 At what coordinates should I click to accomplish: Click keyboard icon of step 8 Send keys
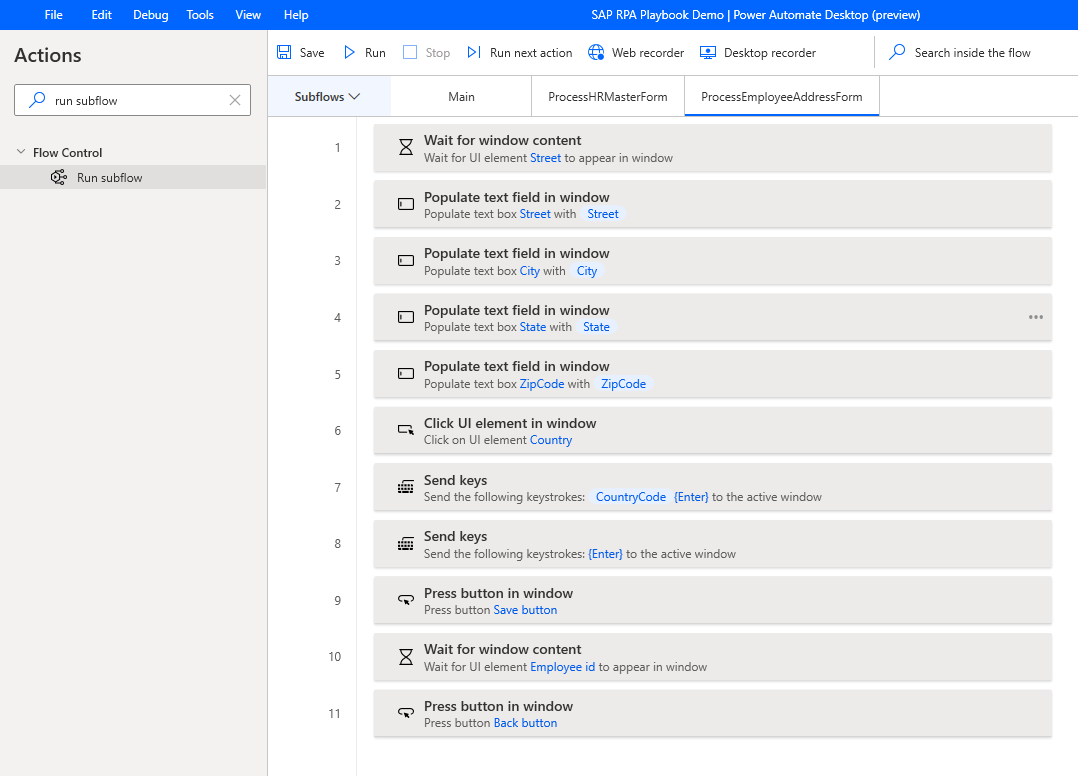(406, 544)
